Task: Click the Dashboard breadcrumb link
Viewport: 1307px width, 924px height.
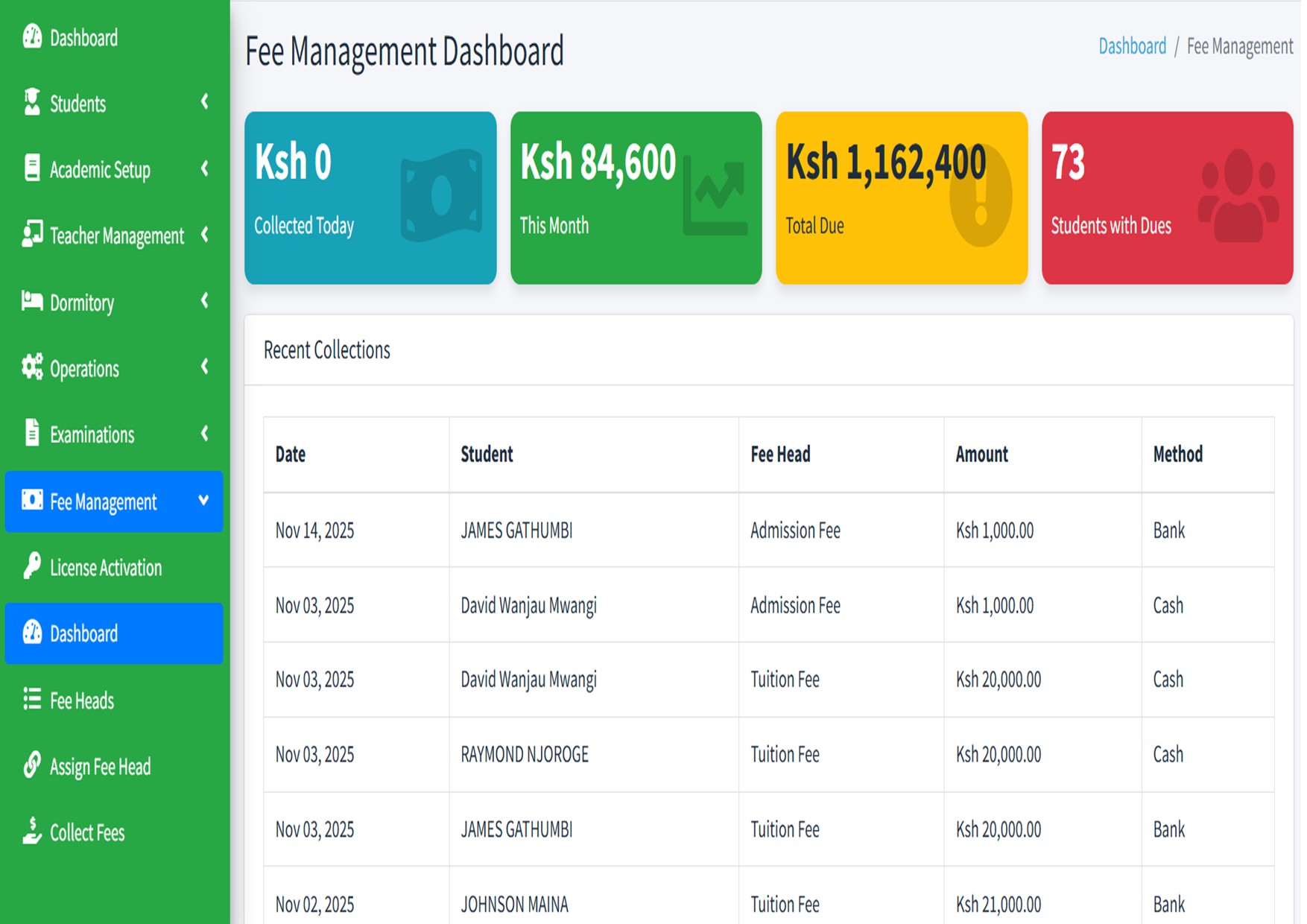Action: point(1133,46)
